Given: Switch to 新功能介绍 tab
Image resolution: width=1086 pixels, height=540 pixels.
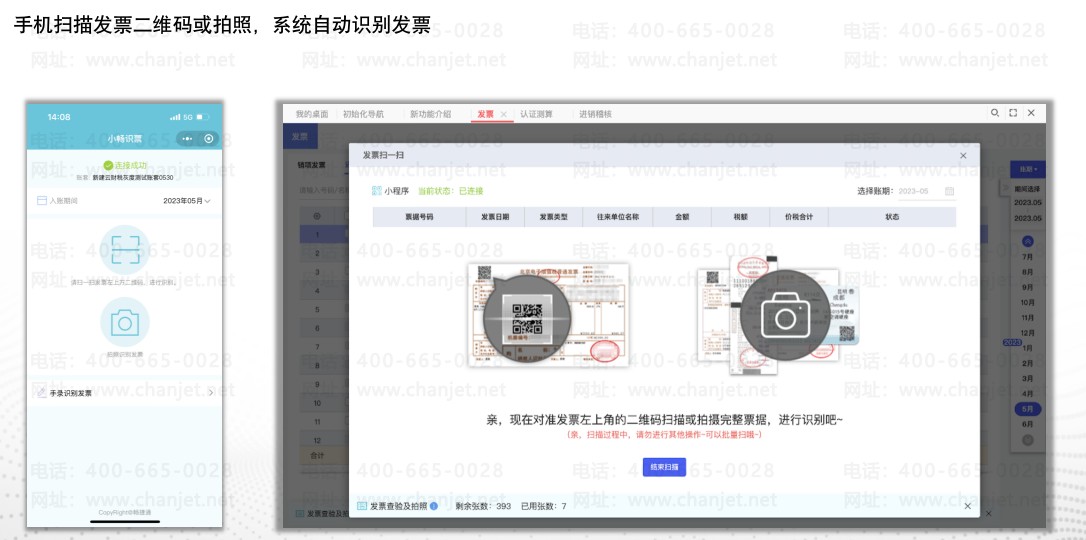Looking at the screenshot, I should 430,114.
